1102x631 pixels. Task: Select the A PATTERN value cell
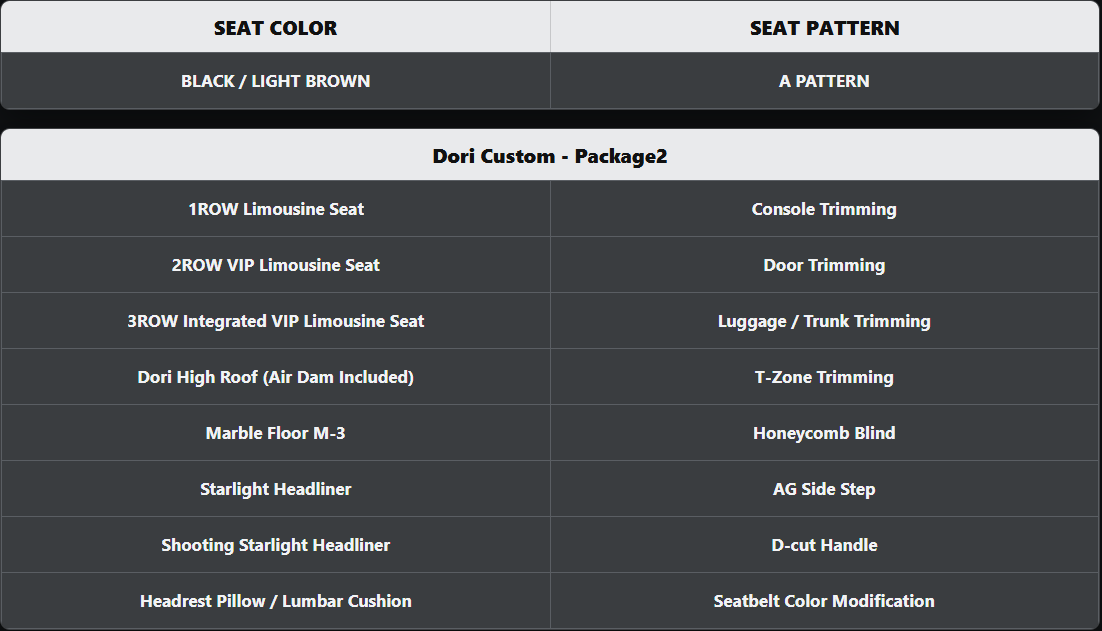824,81
